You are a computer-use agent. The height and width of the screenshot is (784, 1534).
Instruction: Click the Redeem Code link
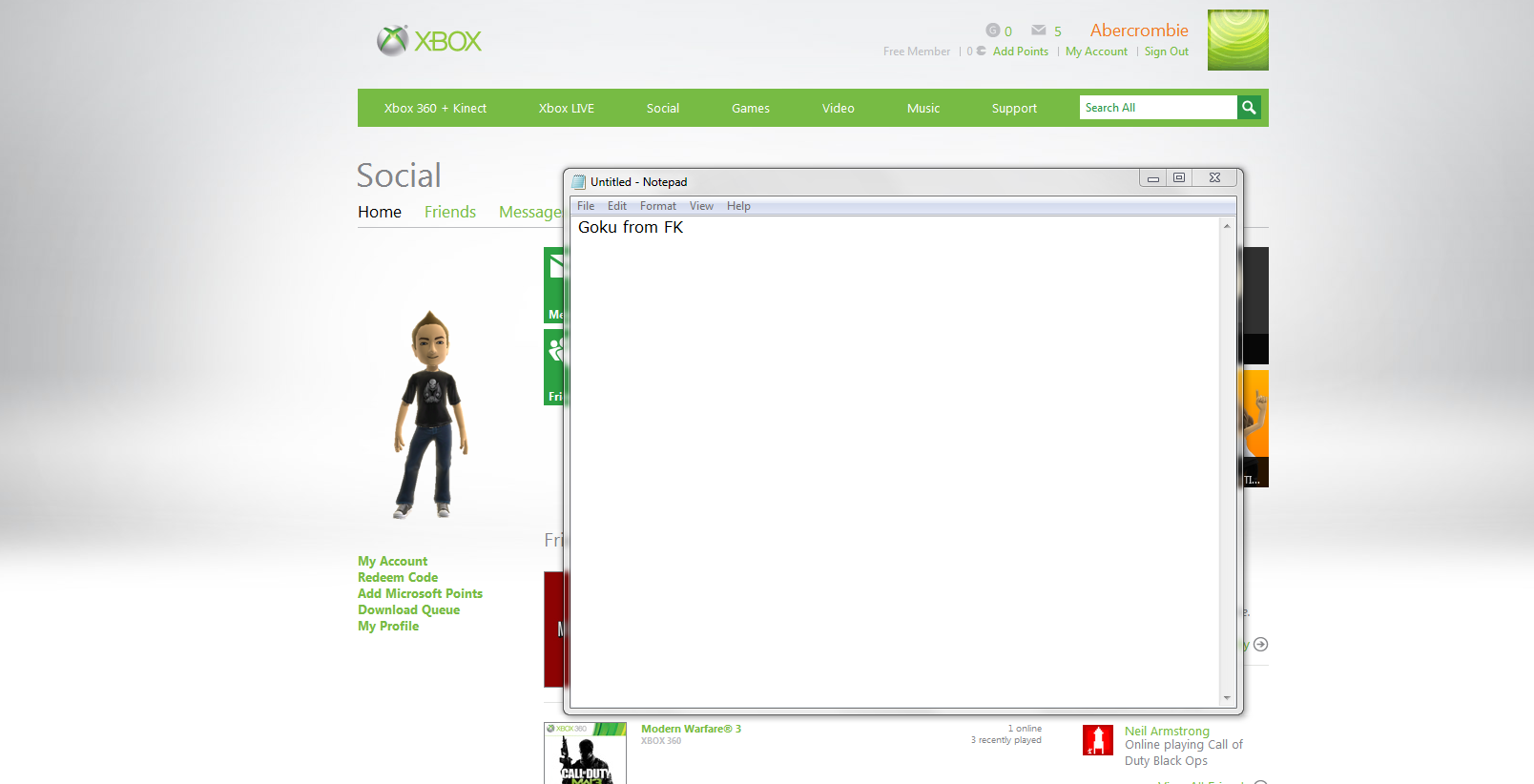click(x=398, y=577)
